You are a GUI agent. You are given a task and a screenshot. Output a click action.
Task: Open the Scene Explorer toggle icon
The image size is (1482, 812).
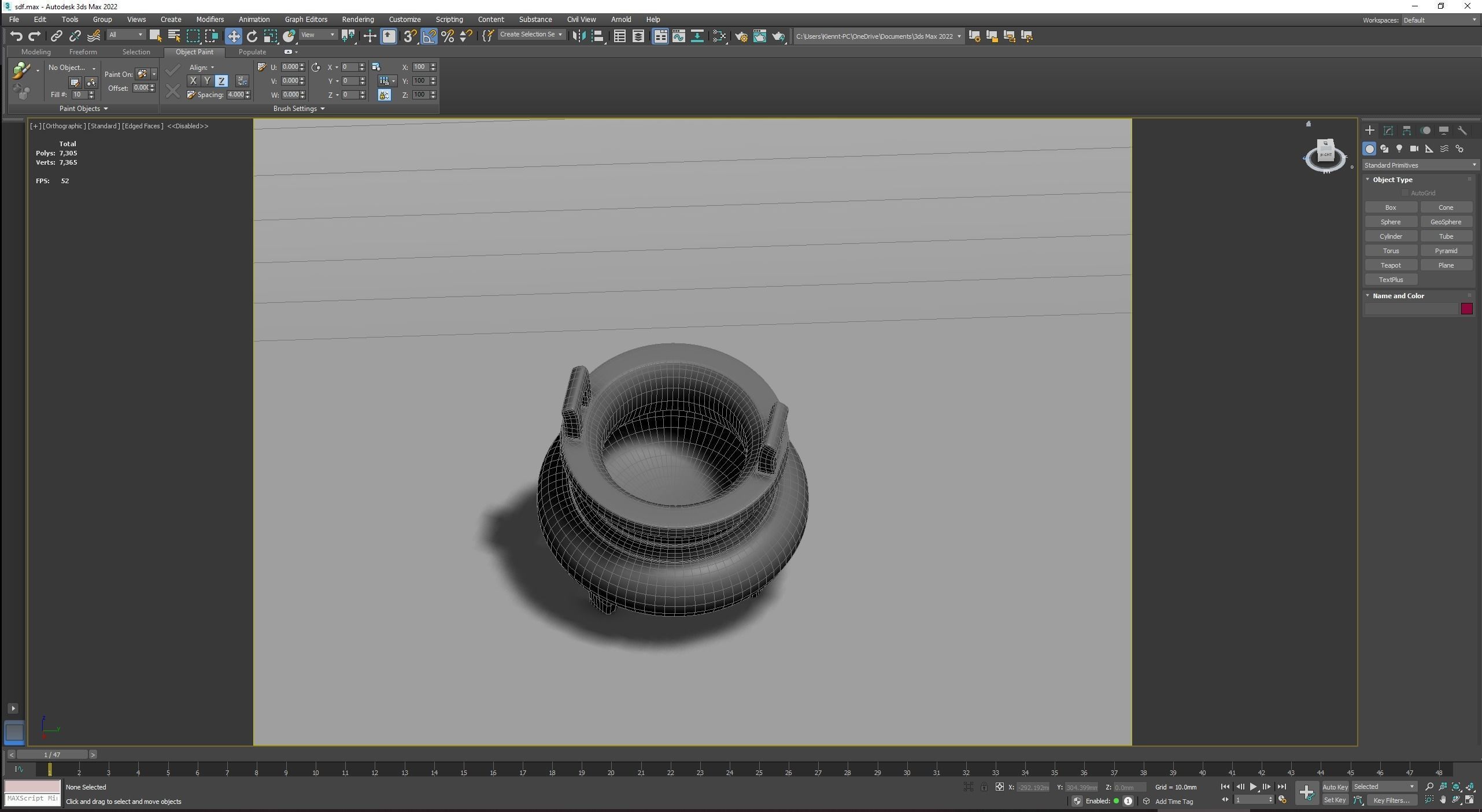click(619, 36)
